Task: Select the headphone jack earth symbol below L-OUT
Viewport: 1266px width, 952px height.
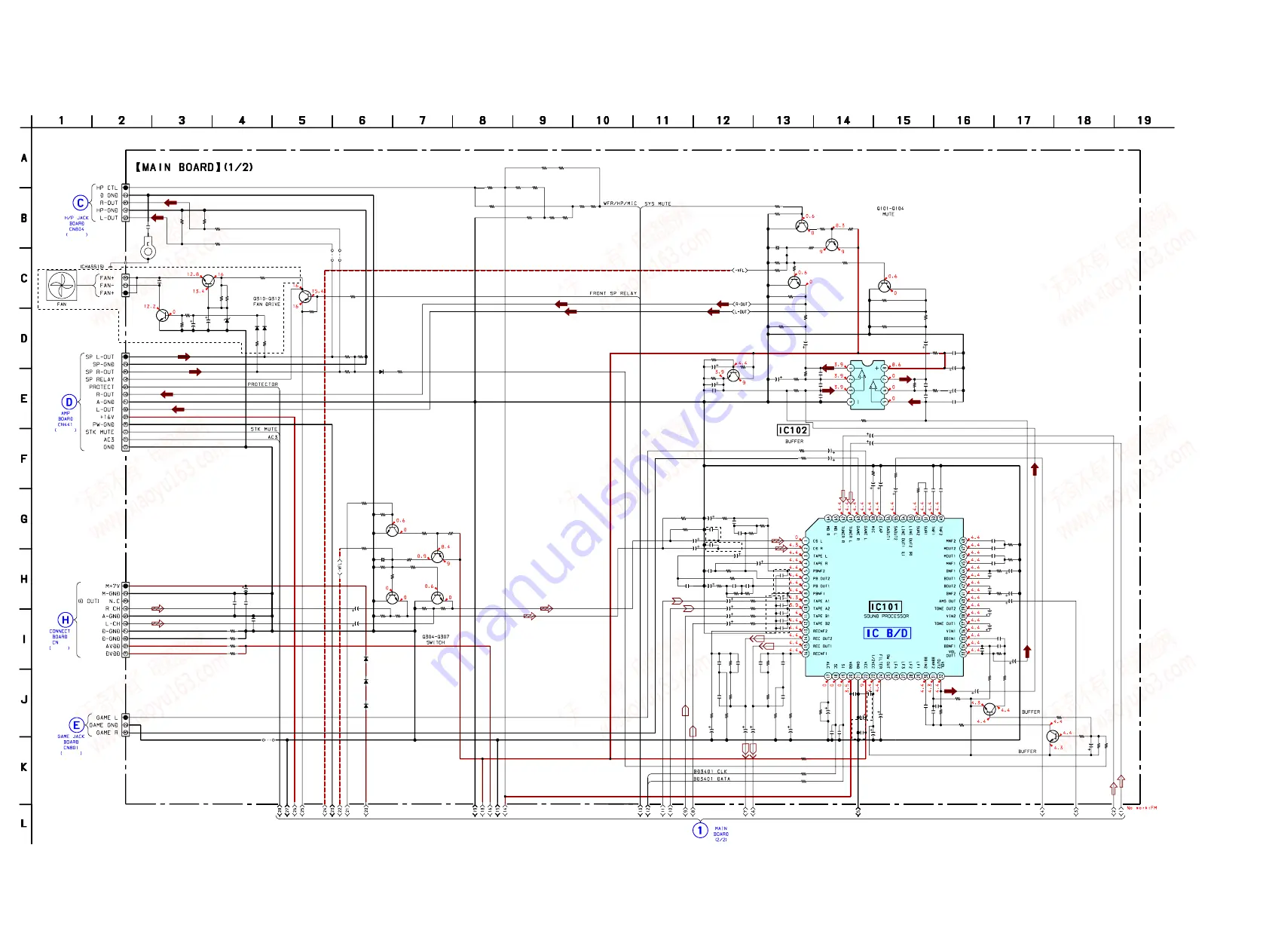Action: coord(148,249)
